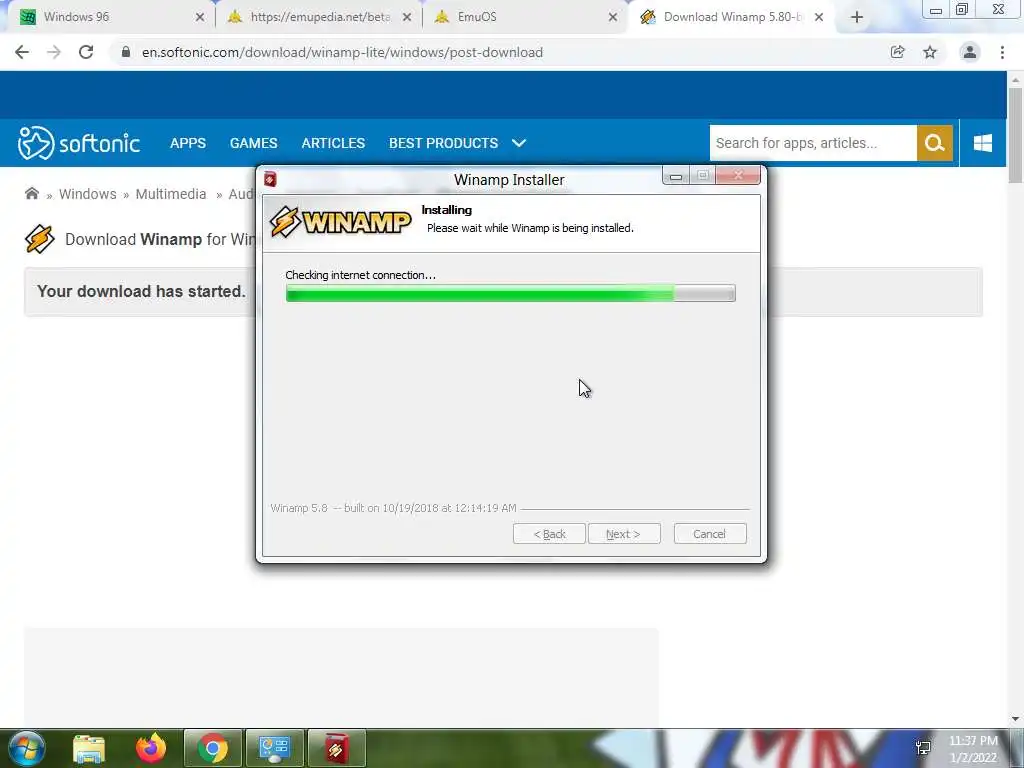Click the browser back arrow
1024x768 pixels.
22,52
